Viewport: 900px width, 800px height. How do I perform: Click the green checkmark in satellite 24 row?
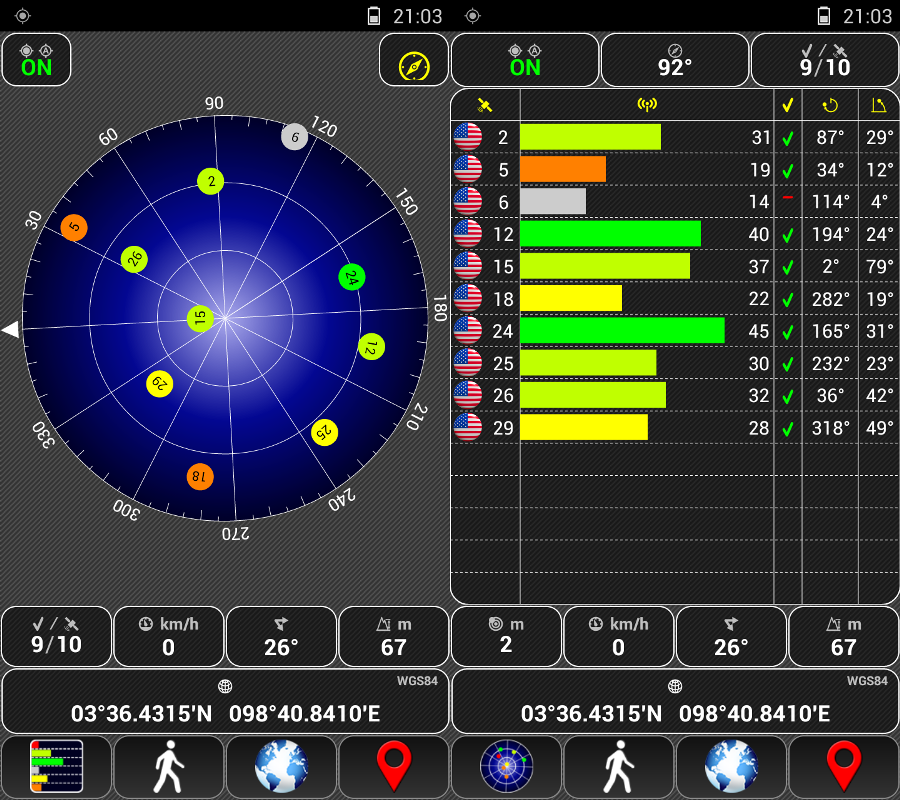tap(788, 331)
